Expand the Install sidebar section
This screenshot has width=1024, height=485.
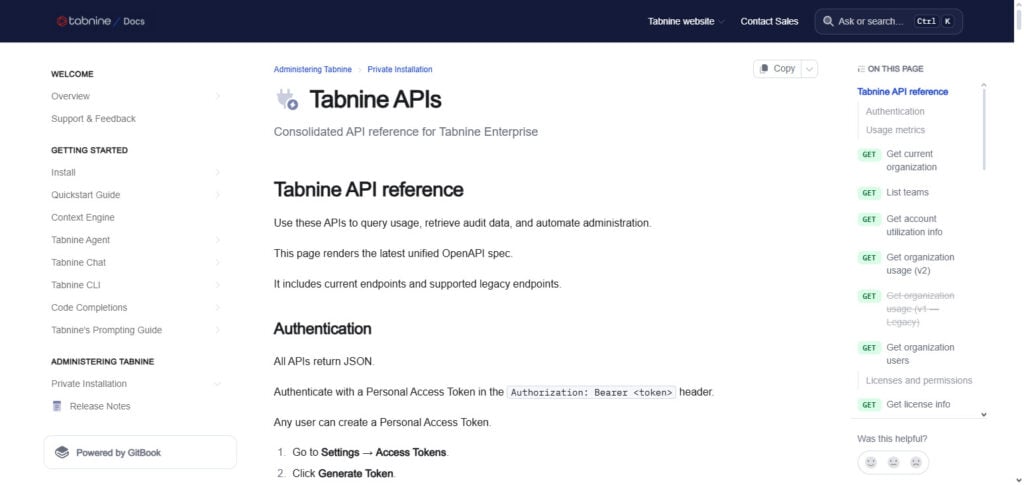click(x=217, y=173)
